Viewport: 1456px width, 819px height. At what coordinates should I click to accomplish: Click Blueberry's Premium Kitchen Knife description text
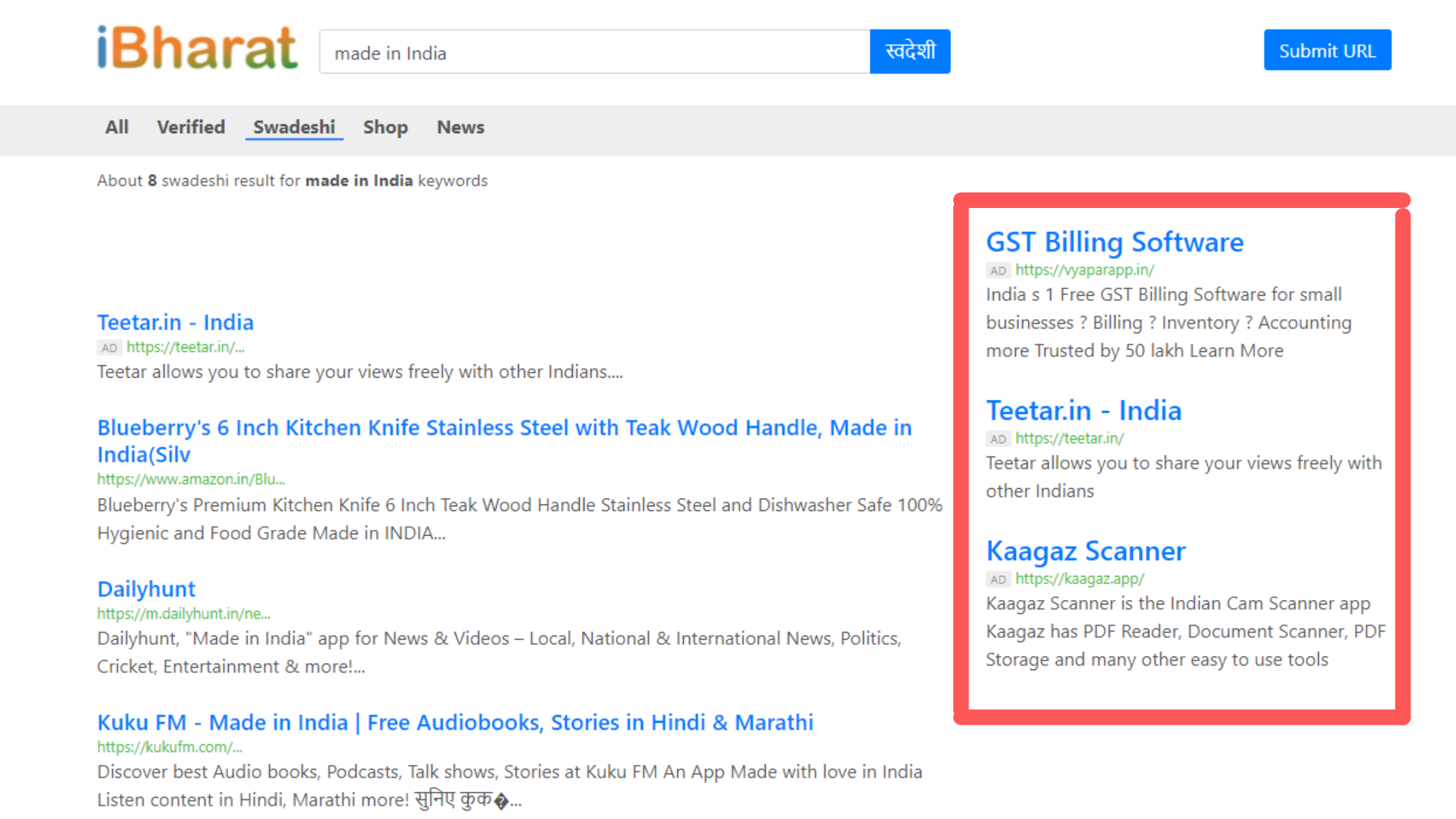(519, 519)
